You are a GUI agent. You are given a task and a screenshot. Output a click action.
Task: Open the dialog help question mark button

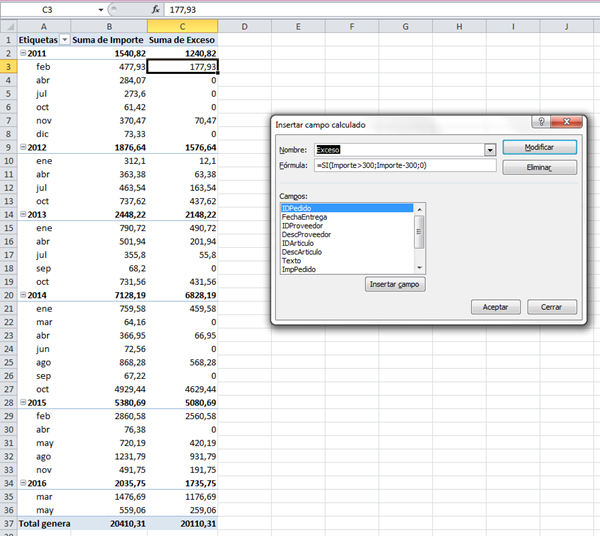click(541, 124)
